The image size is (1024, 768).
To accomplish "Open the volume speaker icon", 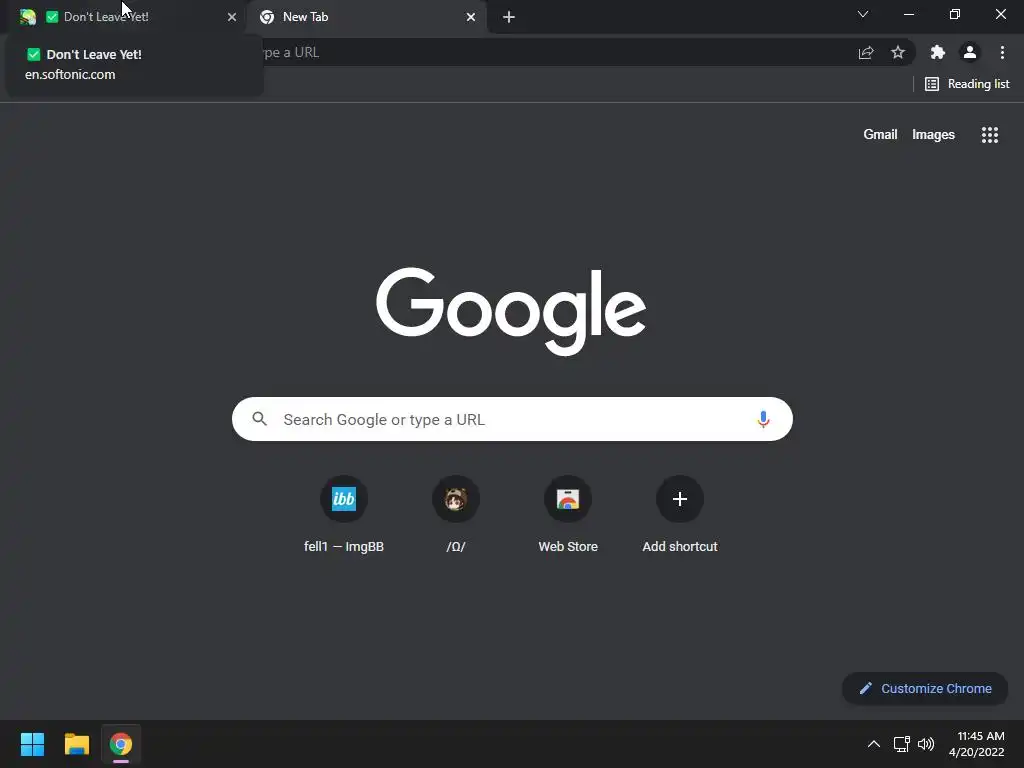I will 926,744.
